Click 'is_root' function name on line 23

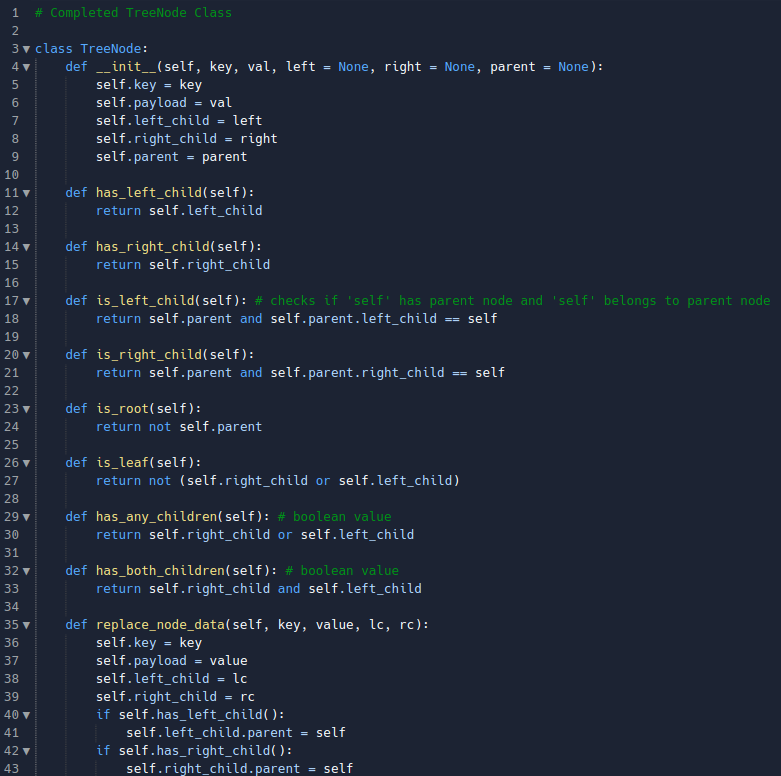coord(123,409)
